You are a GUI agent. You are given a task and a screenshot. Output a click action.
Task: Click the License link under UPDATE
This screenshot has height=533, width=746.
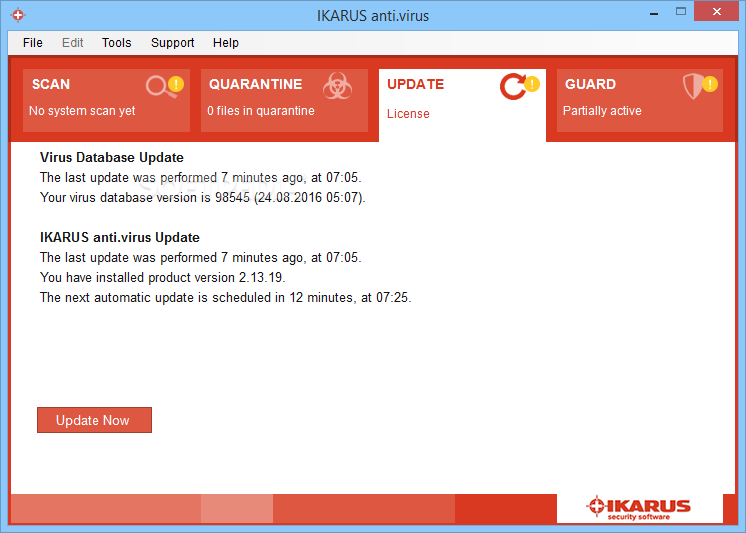[x=408, y=114]
